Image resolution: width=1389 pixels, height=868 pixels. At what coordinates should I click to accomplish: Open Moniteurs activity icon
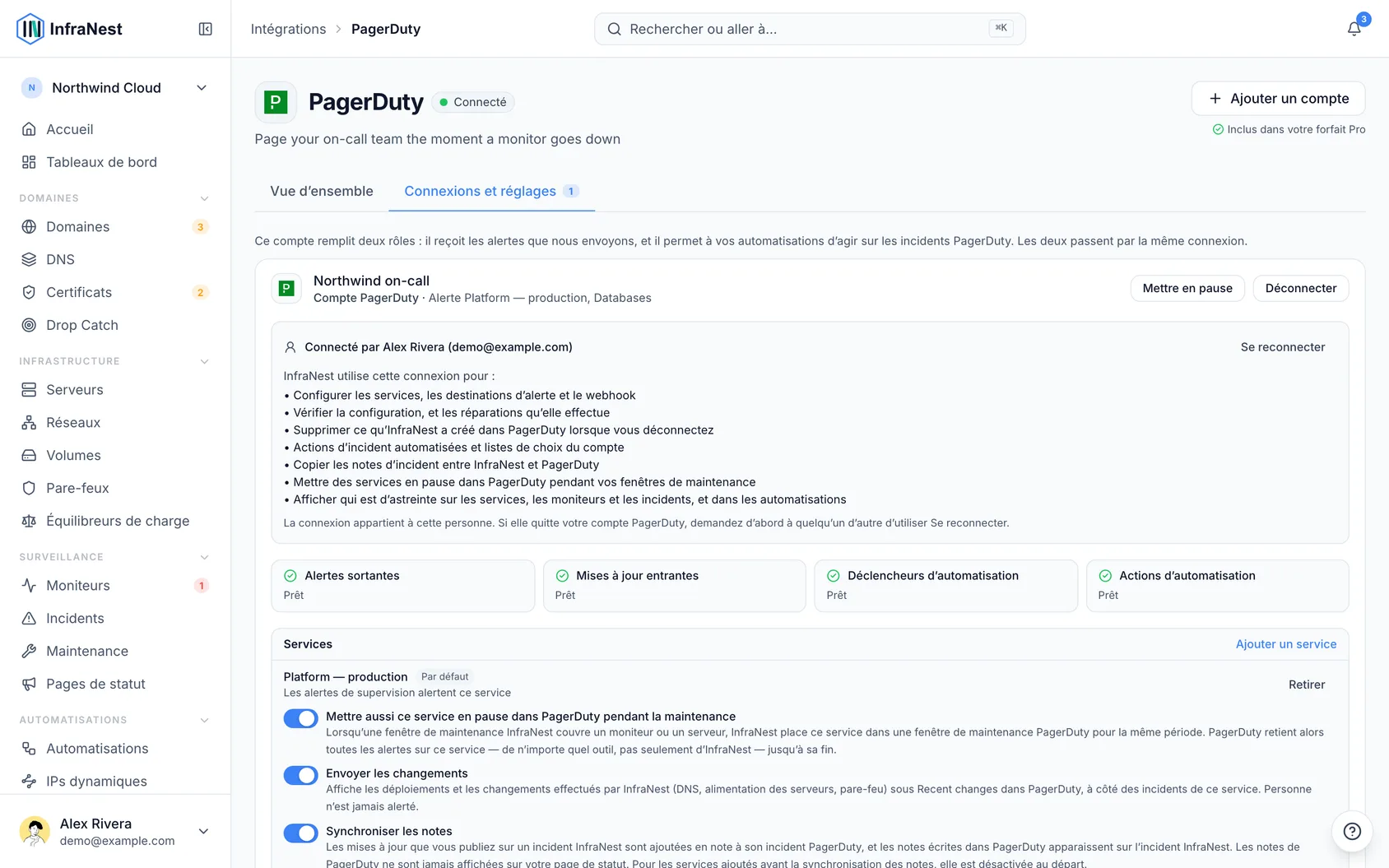(x=29, y=585)
